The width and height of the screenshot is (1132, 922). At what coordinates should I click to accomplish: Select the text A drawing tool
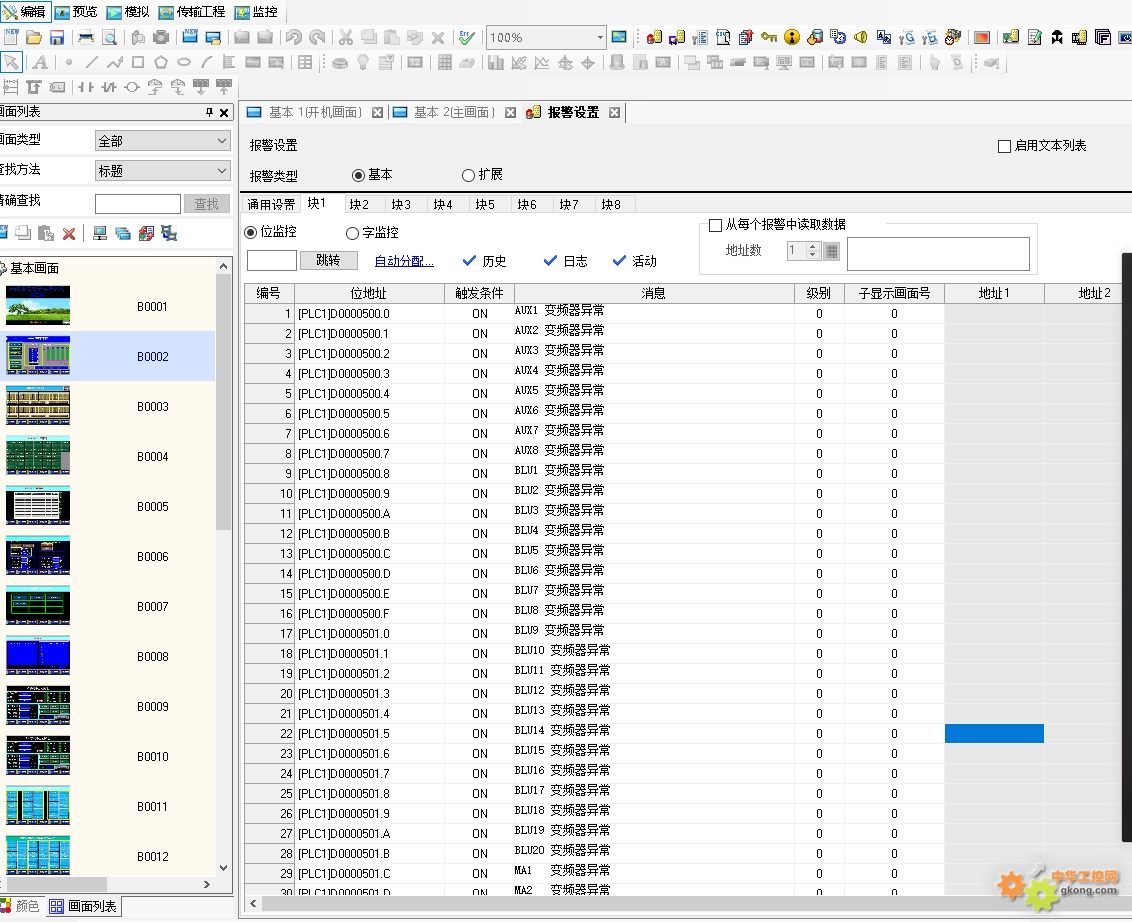[x=40, y=63]
